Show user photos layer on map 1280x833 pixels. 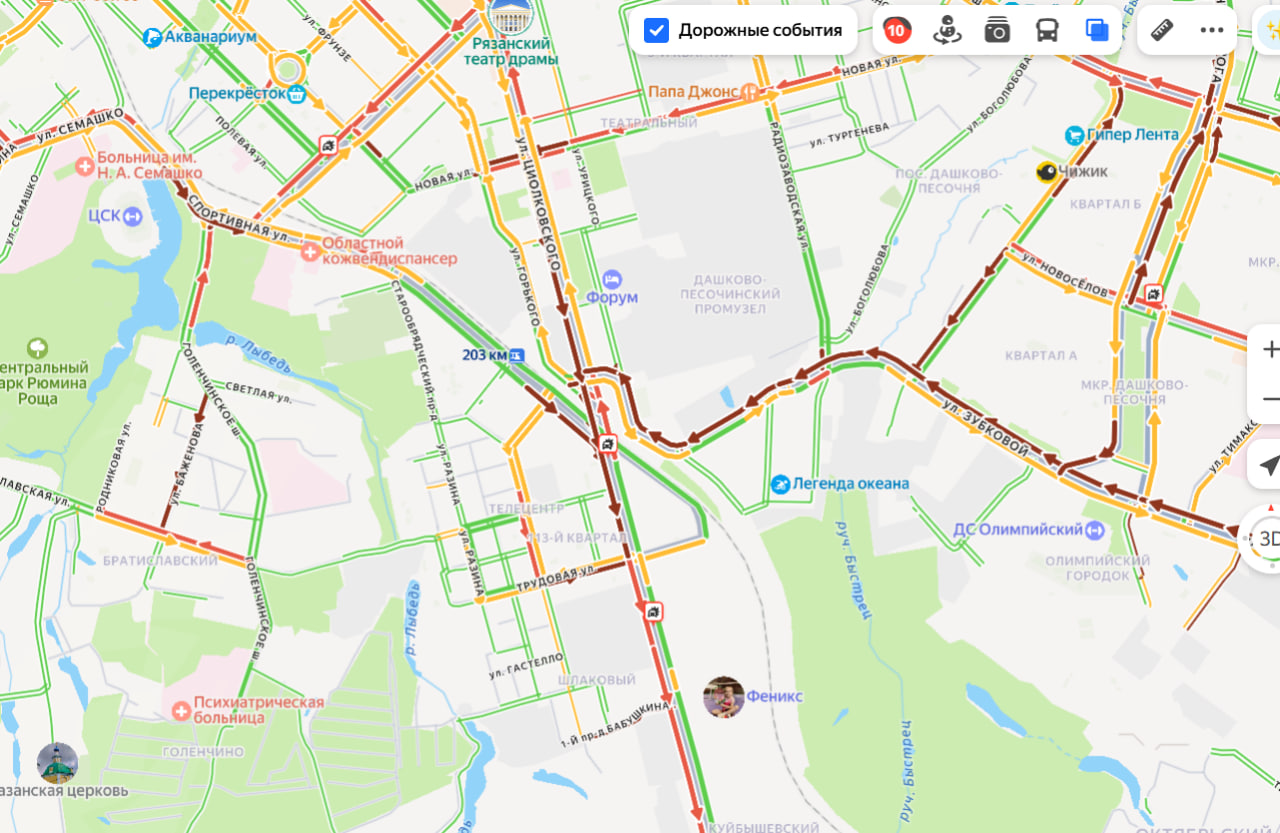997,30
